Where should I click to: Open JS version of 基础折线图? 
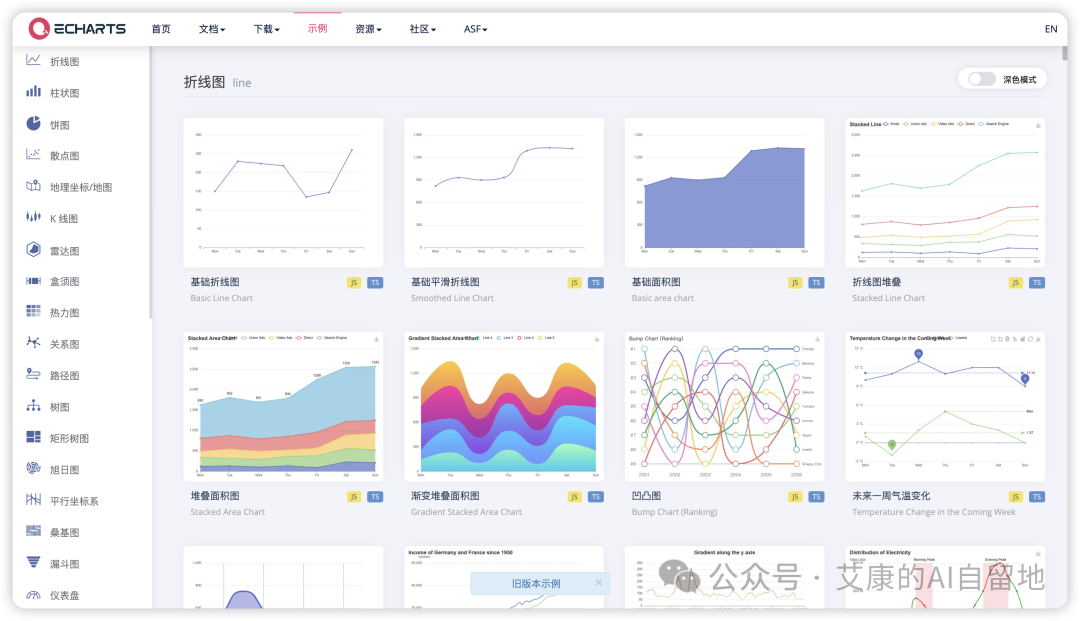[x=353, y=283]
